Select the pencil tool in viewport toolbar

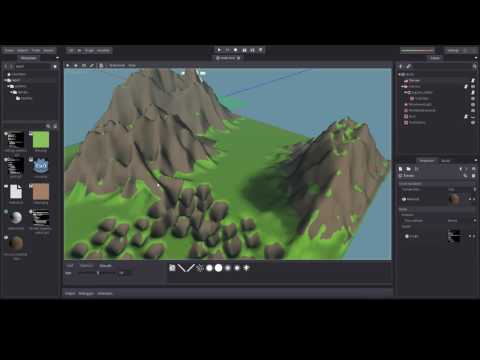click(x=92, y=65)
